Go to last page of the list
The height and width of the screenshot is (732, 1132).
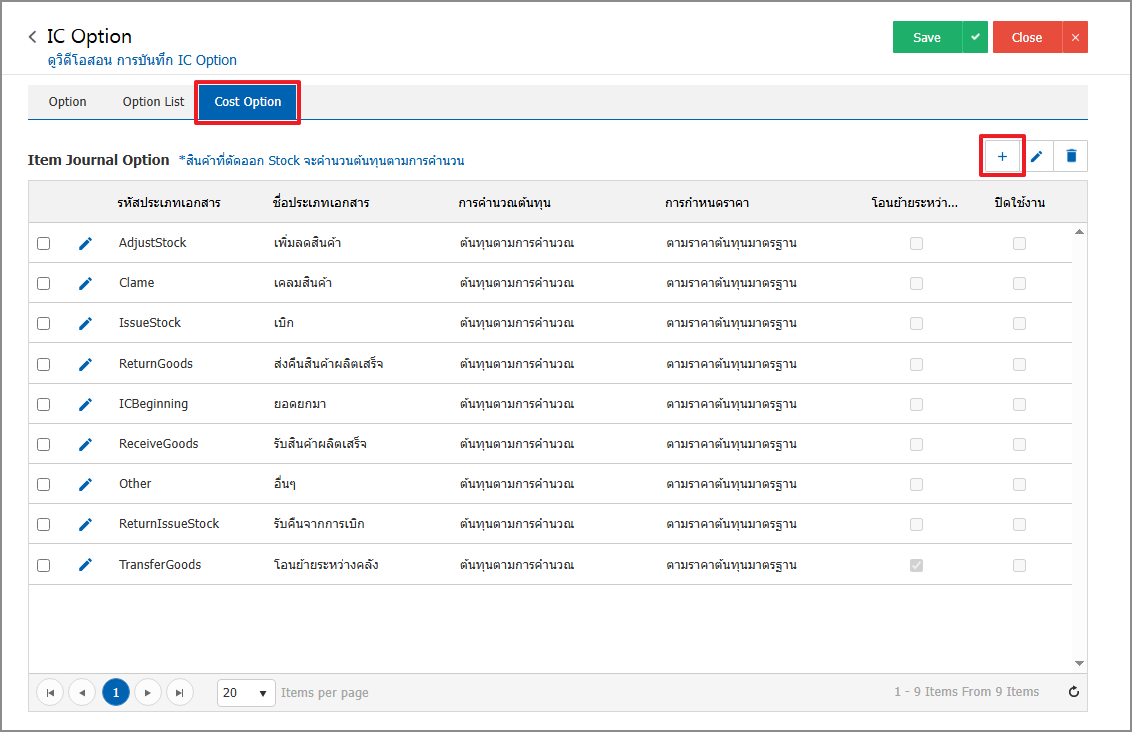pos(180,692)
